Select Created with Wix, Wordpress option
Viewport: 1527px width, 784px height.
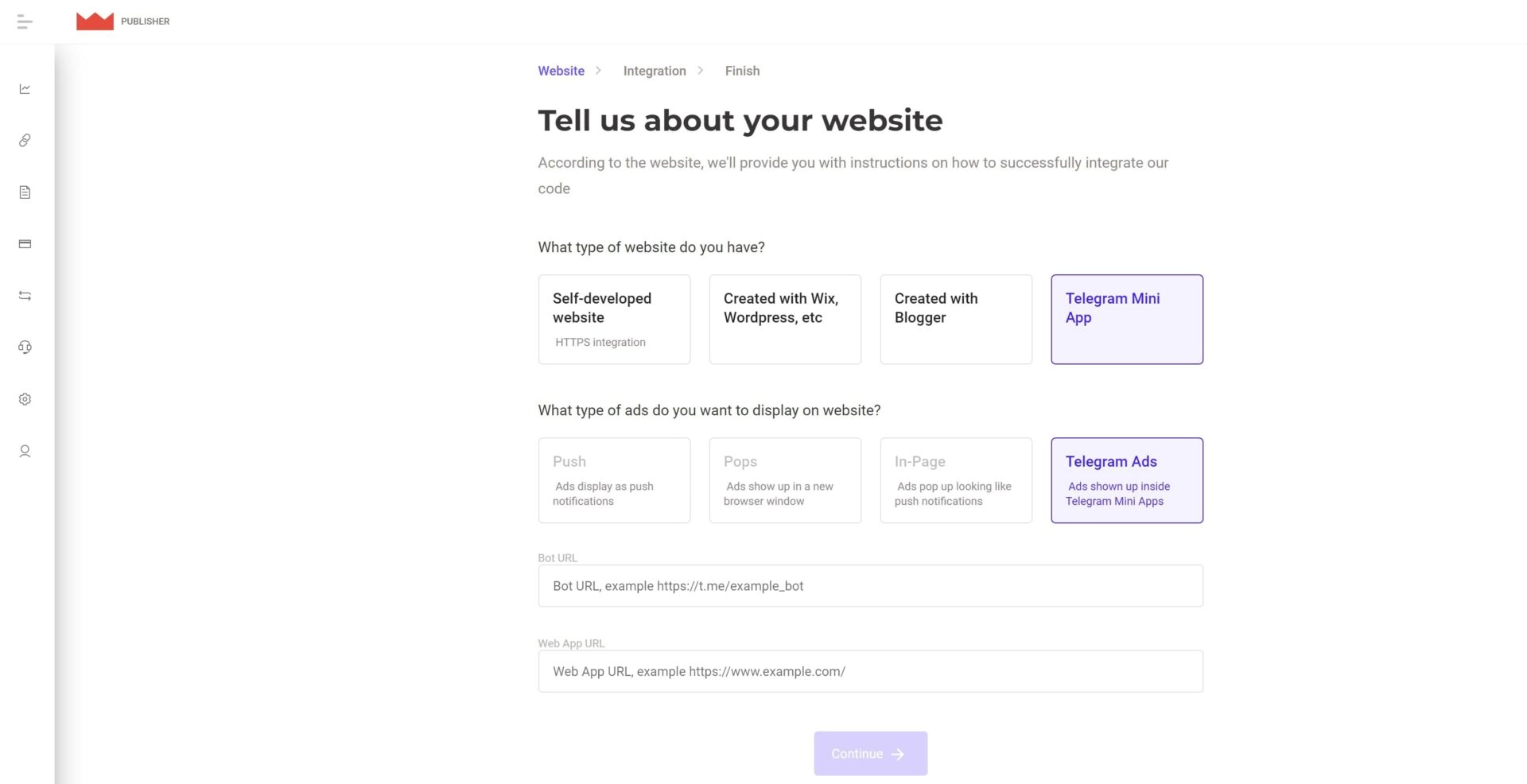pyautogui.click(x=785, y=319)
